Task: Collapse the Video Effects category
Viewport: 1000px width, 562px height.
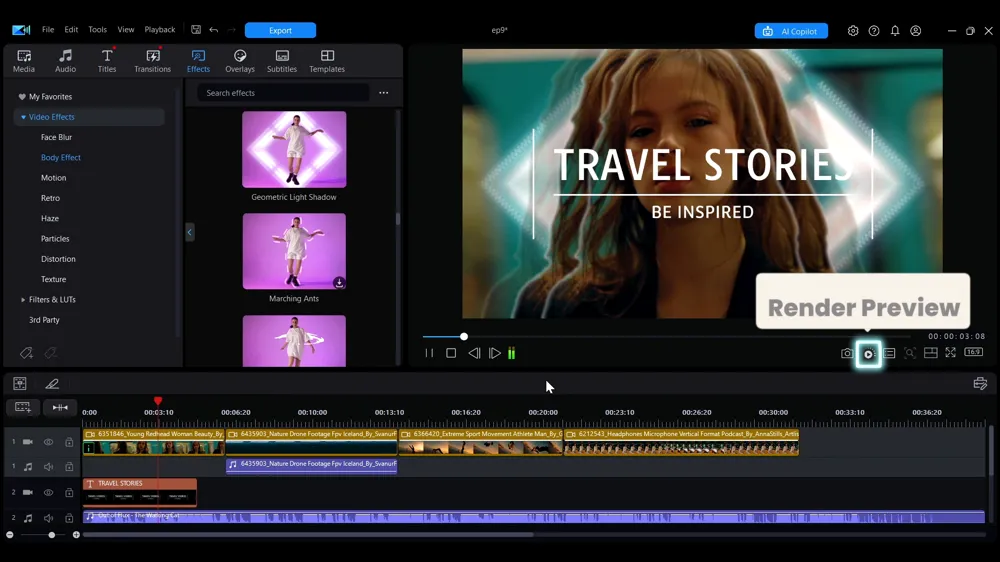Action: (x=23, y=117)
